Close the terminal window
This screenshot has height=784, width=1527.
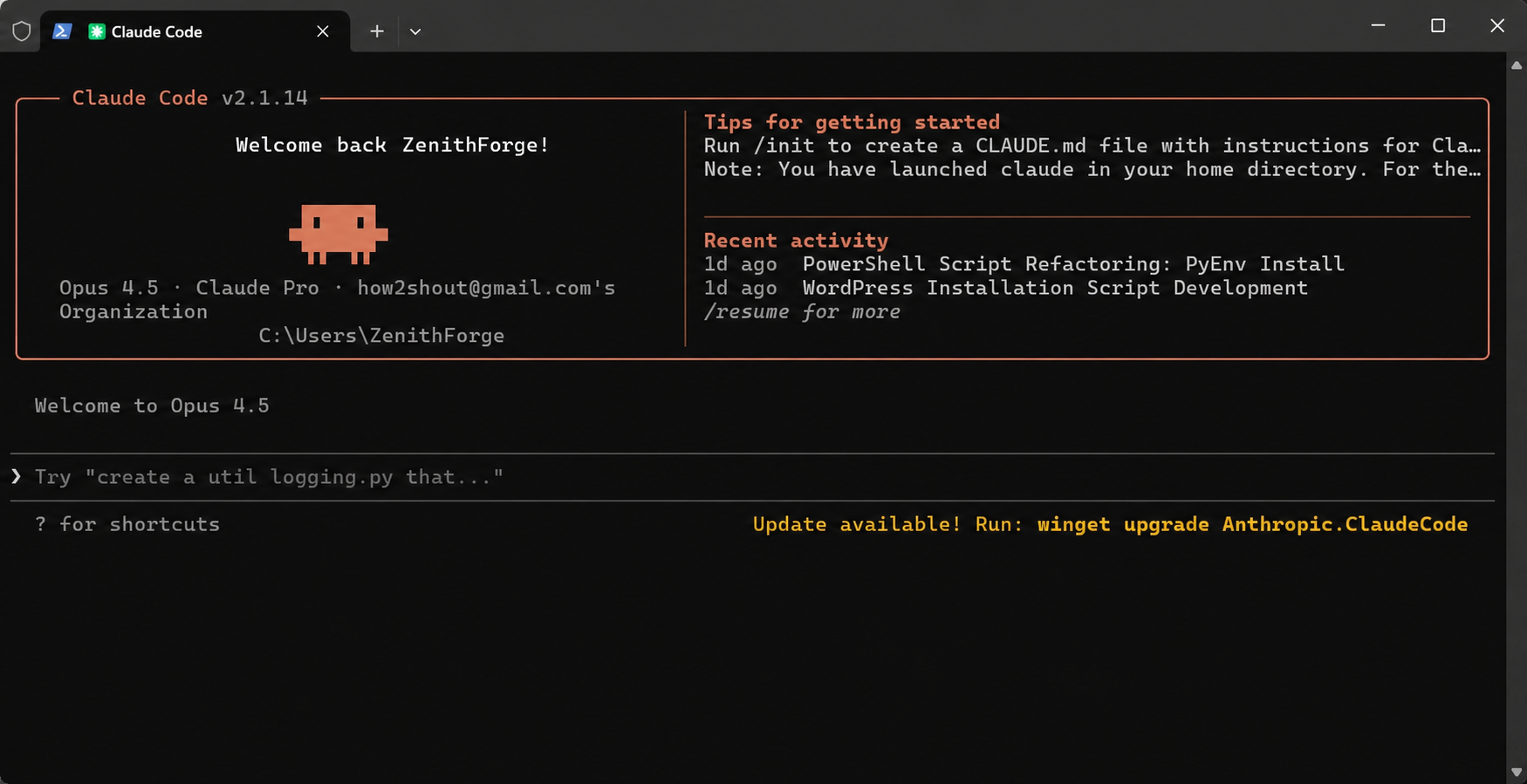tap(1497, 25)
